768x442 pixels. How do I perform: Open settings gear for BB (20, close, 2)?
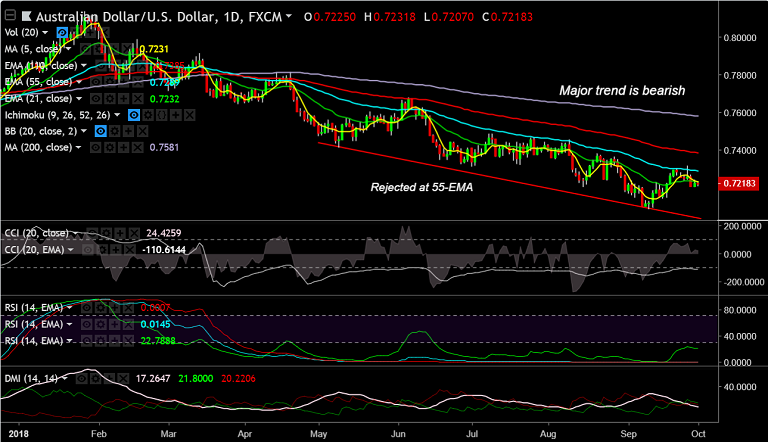pos(115,131)
